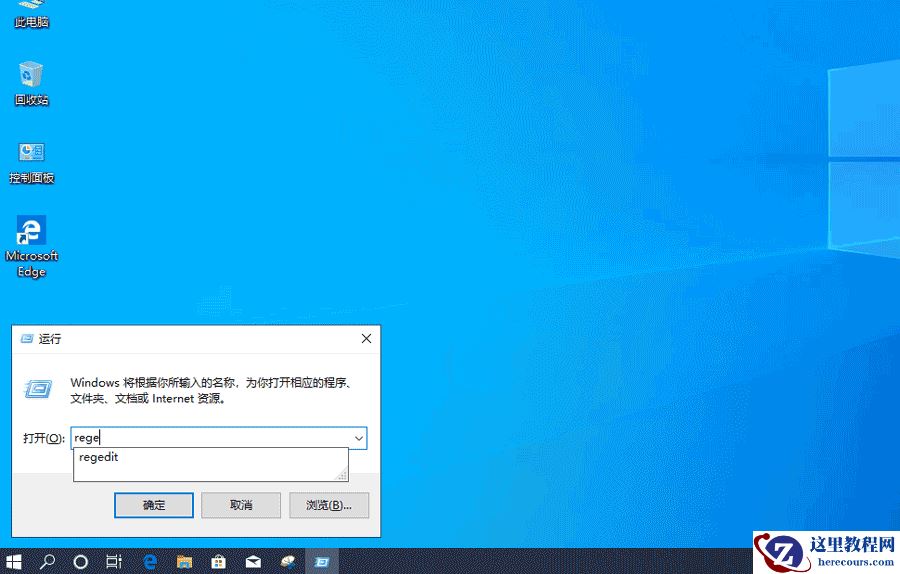Open Task View on the taskbar
The image size is (900, 574).
point(114,561)
